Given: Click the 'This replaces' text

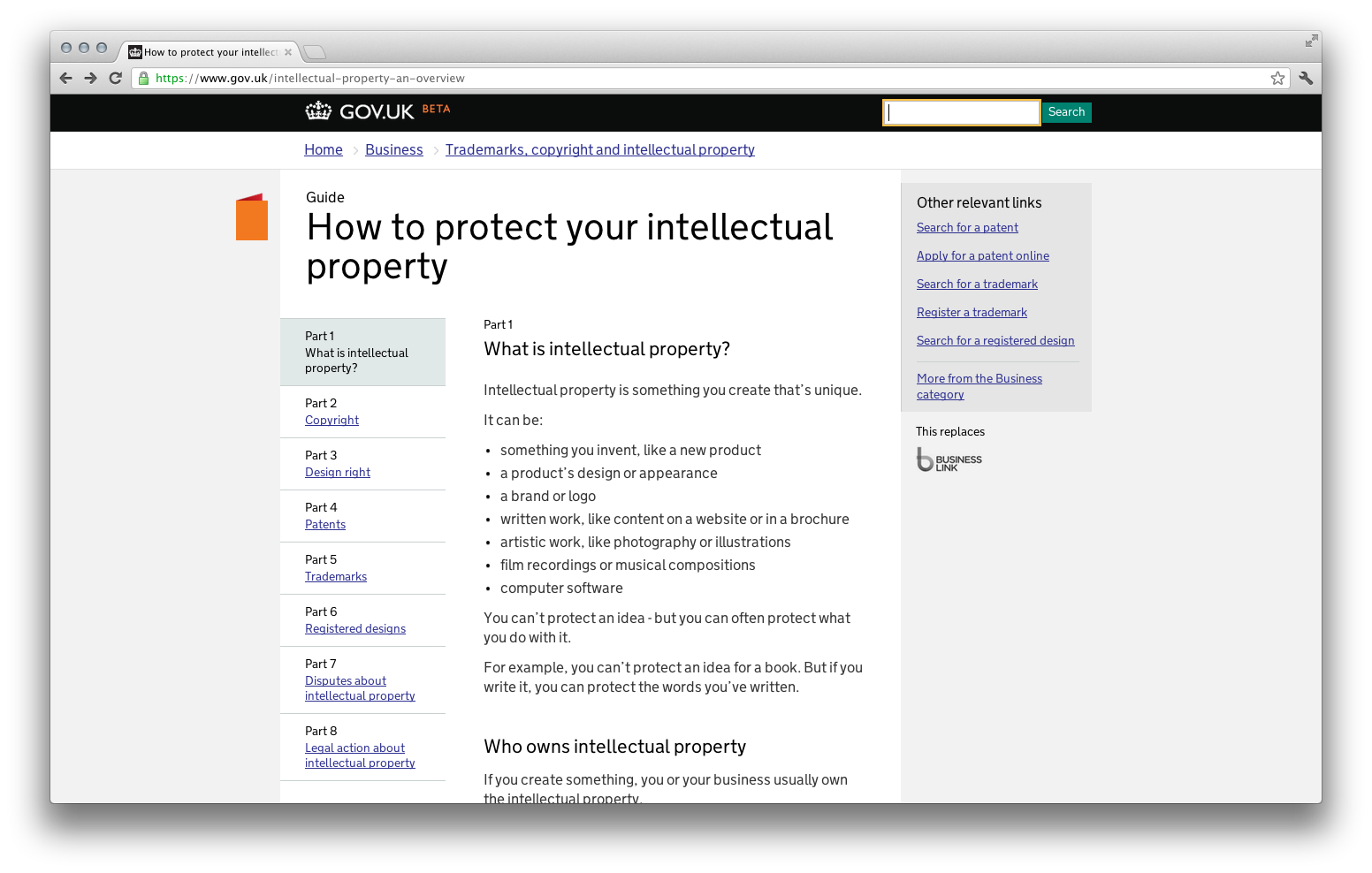Looking at the screenshot, I should pos(950,431).
